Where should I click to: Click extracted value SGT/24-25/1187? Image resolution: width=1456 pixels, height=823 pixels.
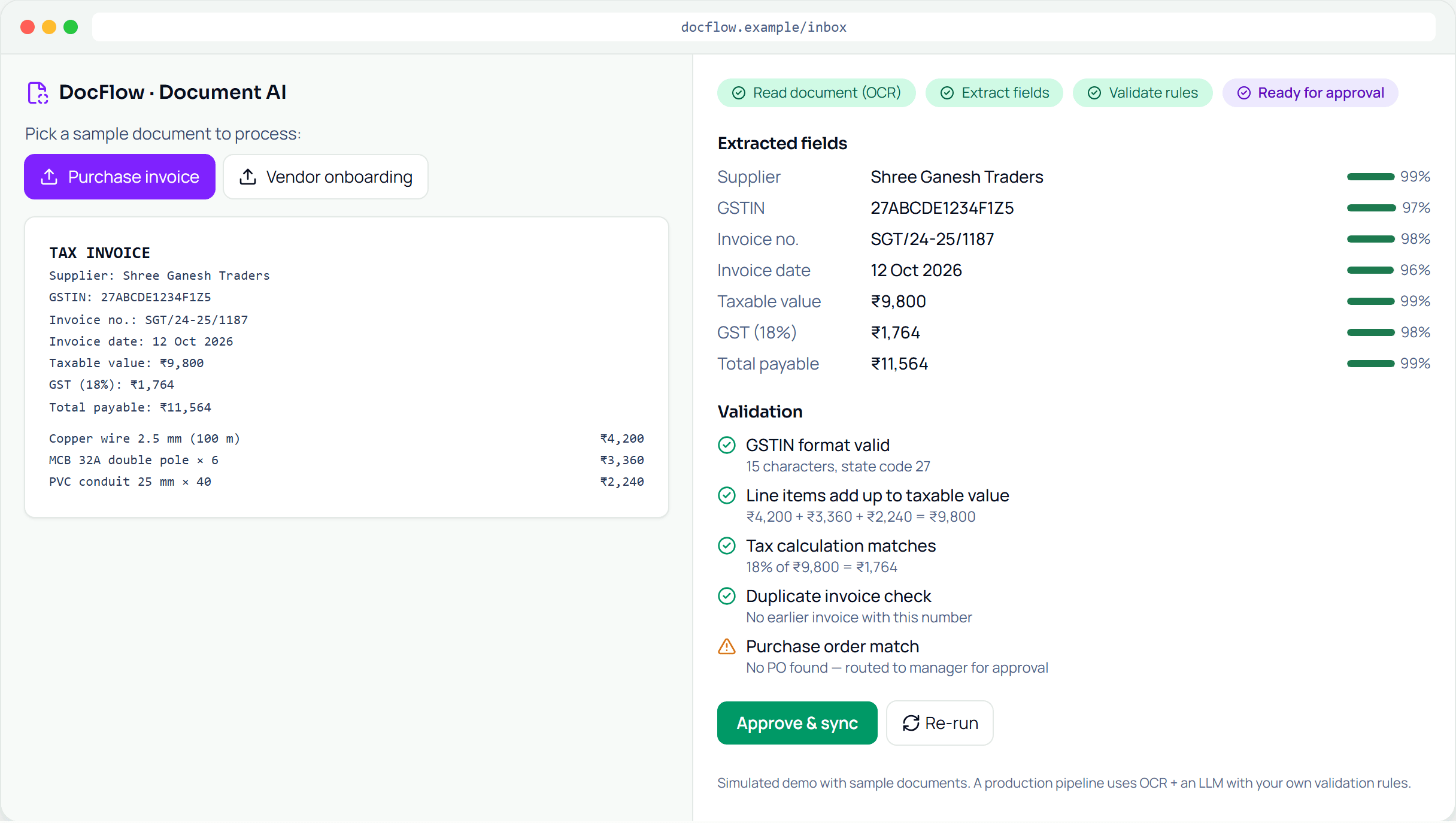coord(932,239)
